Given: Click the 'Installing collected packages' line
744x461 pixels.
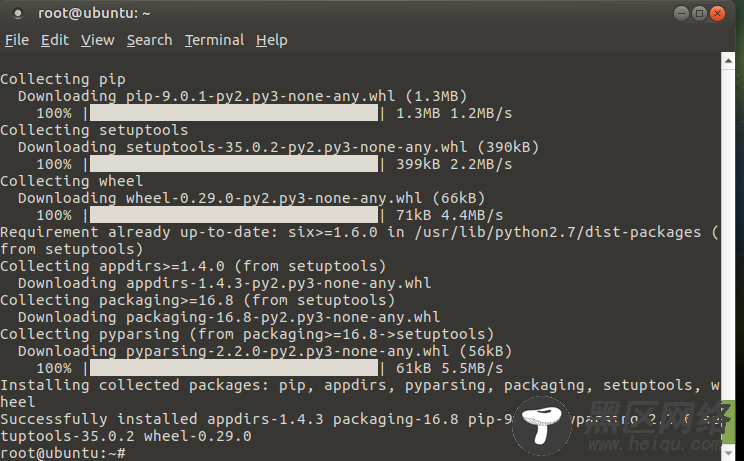Looking at the screenshot, I should coord(360,394).
